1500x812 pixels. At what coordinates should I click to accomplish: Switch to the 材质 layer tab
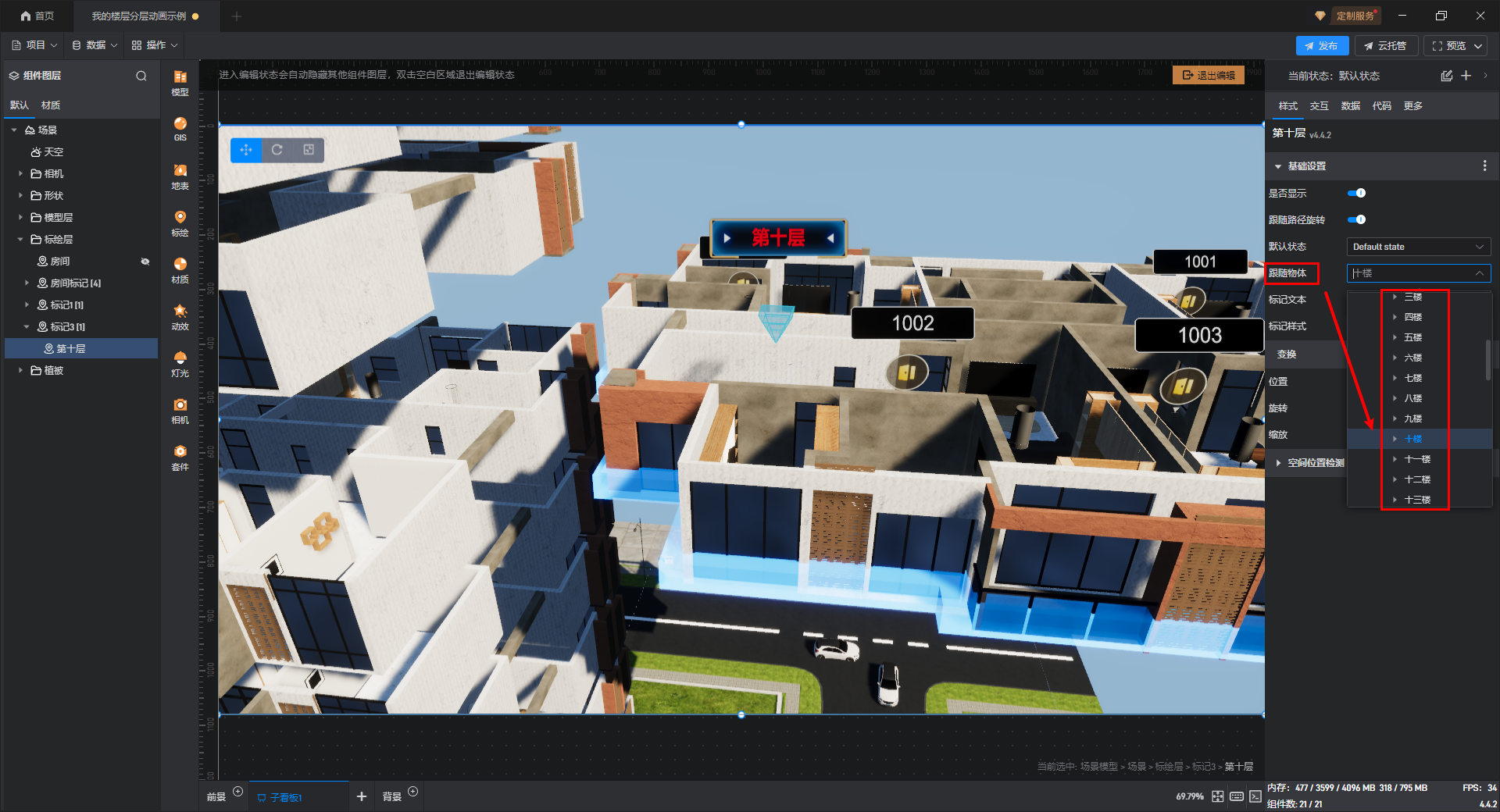51,105
